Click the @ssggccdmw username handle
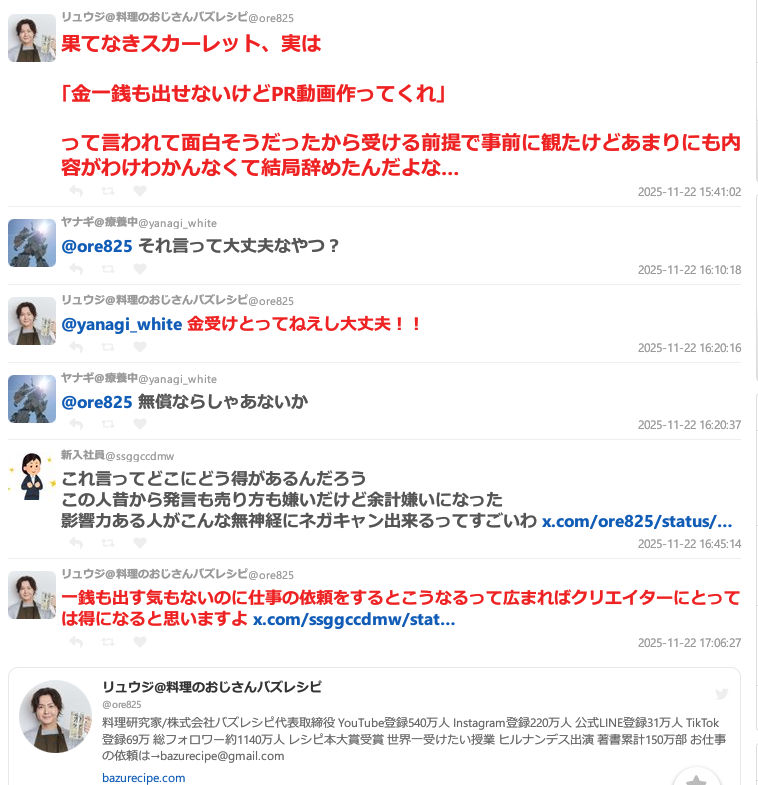The width and height of the screenshot is (758, 785). (140, 456)
